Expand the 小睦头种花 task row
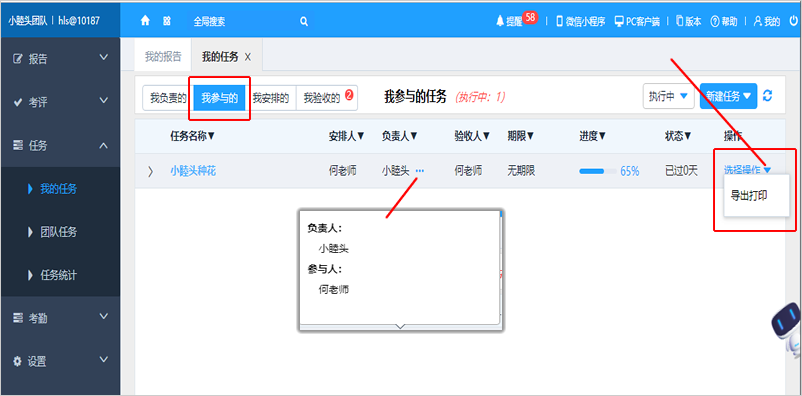802x396 pixels. pyautogui.click(x=150, y=171)
